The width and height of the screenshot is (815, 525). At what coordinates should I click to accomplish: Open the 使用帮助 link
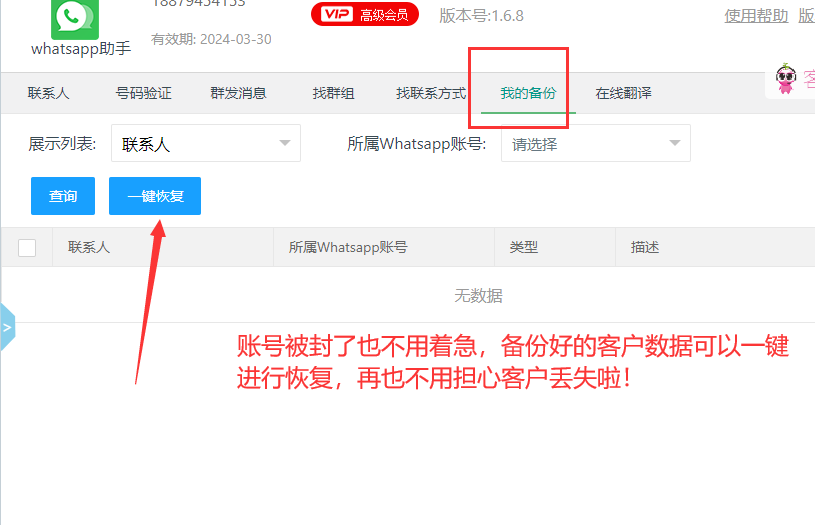pyautogui.click(x=756, y=16)
